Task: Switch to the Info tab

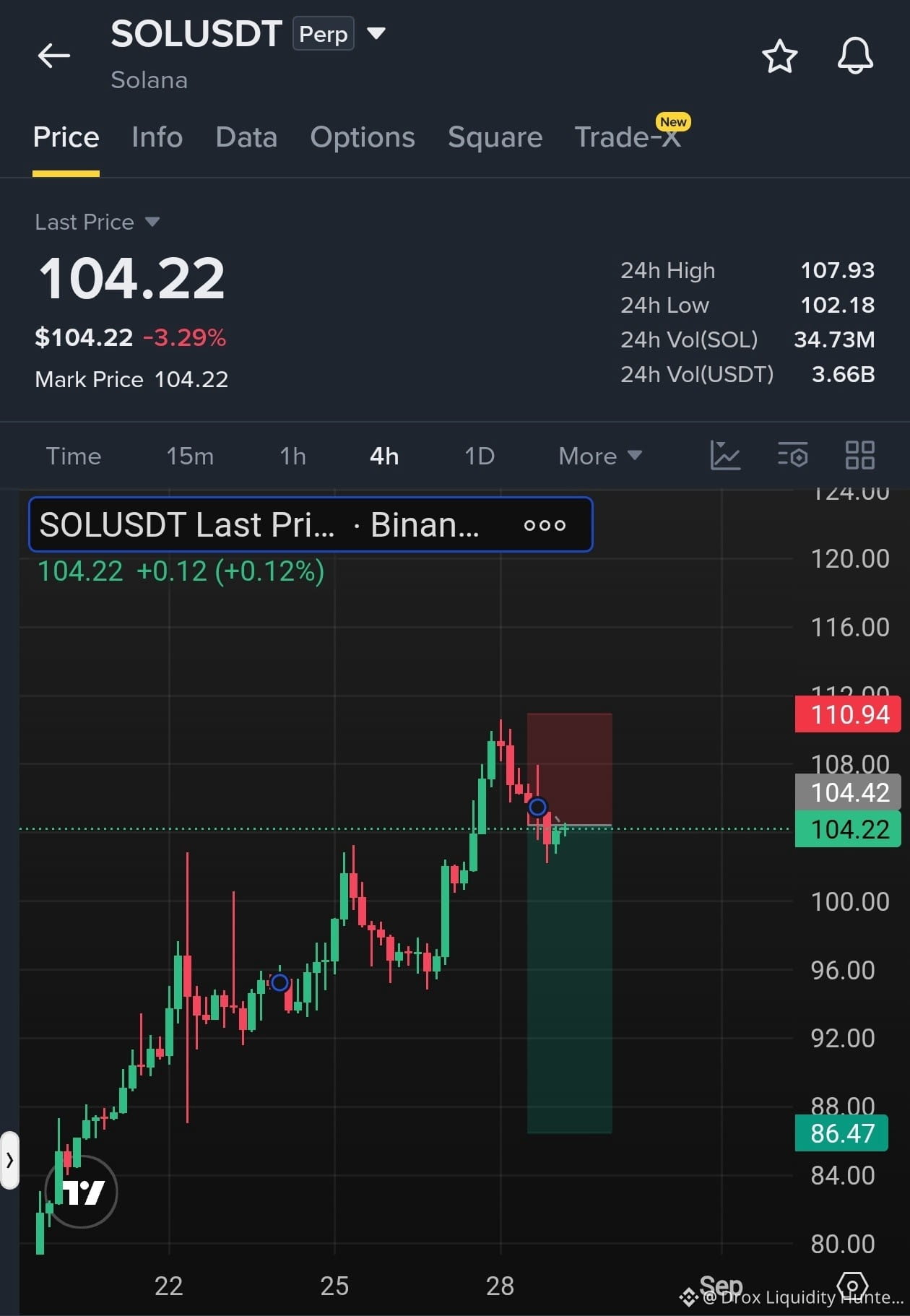Action: click(157, 137)
